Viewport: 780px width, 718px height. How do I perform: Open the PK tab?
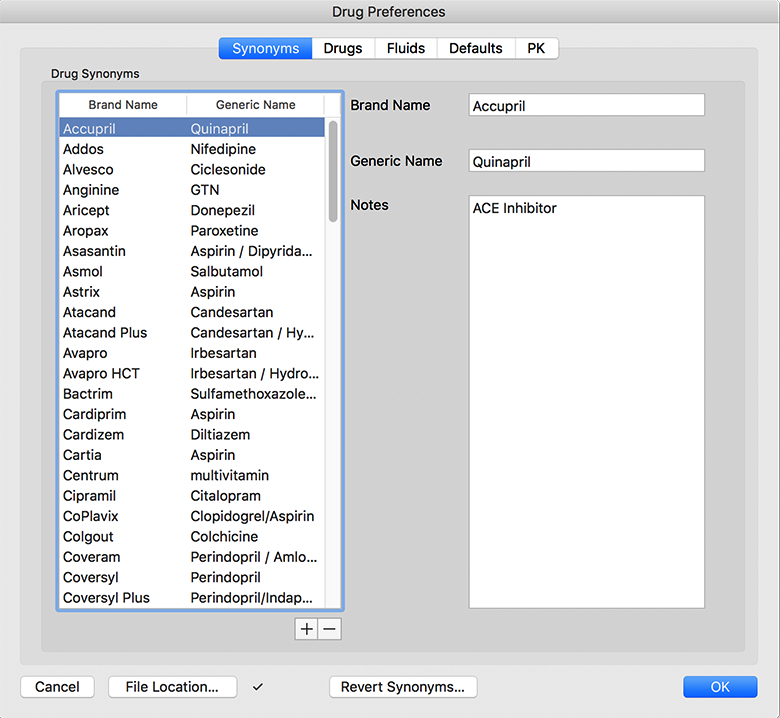536,48
